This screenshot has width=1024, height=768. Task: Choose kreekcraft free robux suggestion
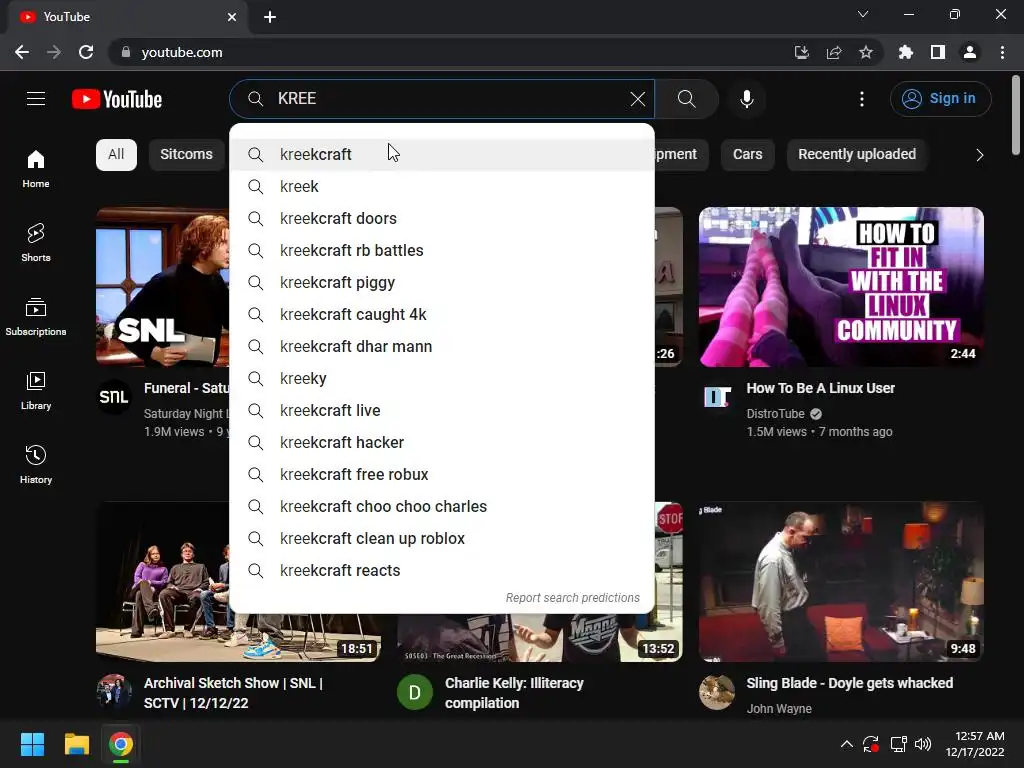point(442,475)
